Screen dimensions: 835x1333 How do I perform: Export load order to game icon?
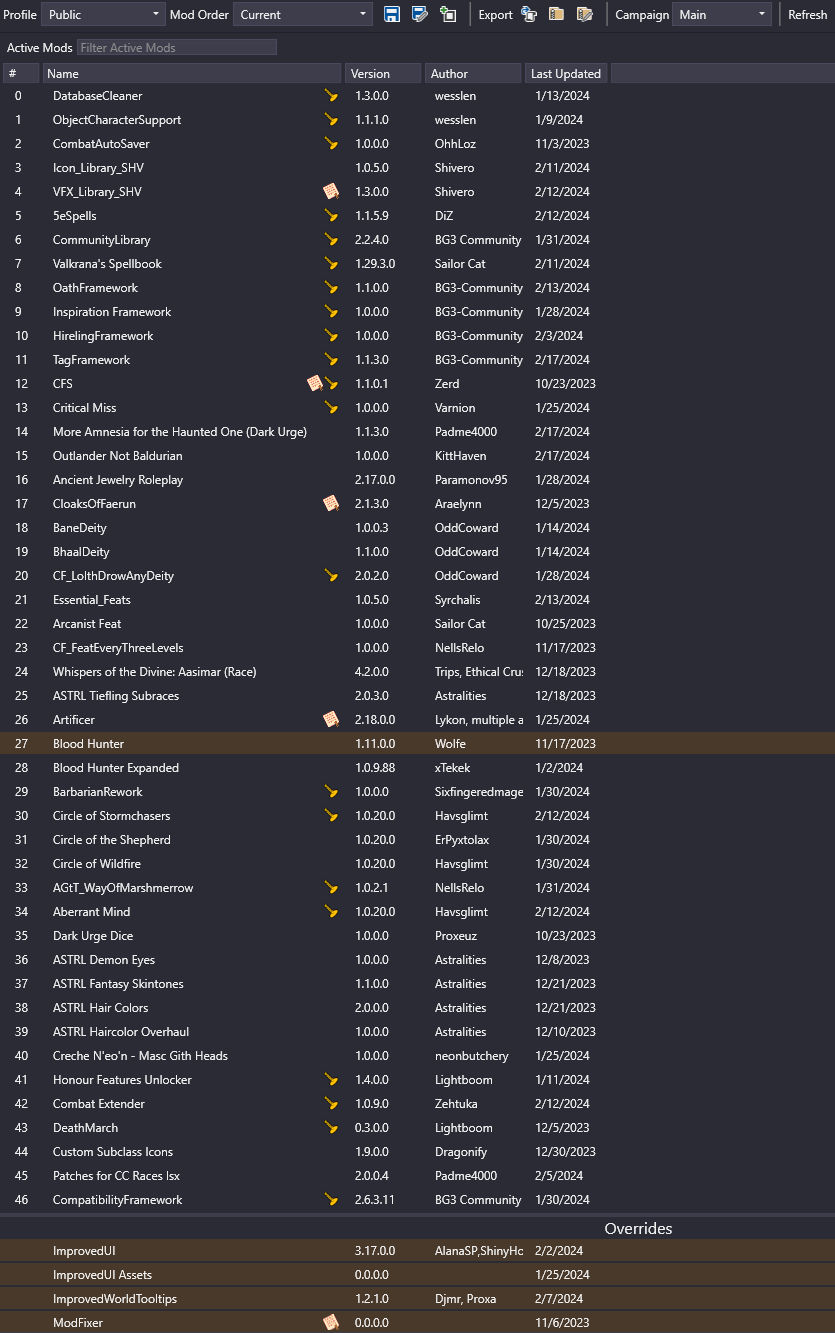coord(529,15)
